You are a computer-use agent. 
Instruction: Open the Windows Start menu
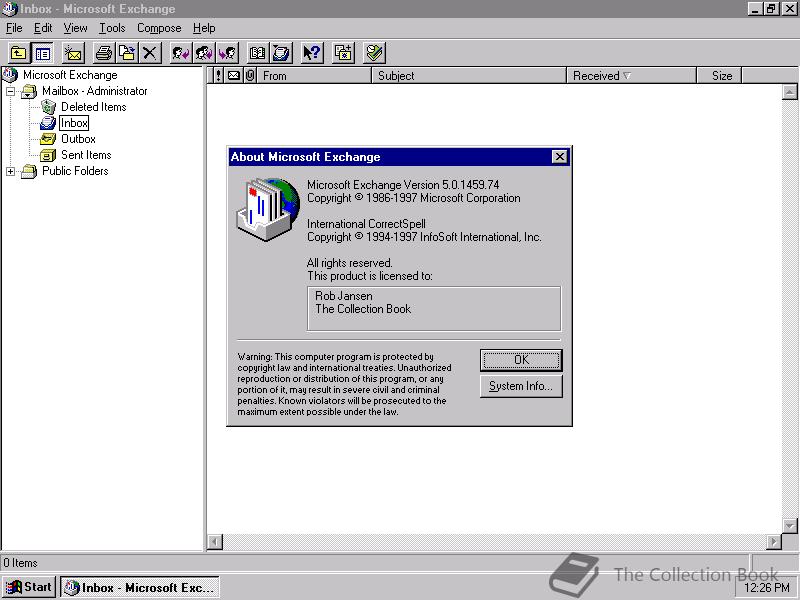pos(29,587)
